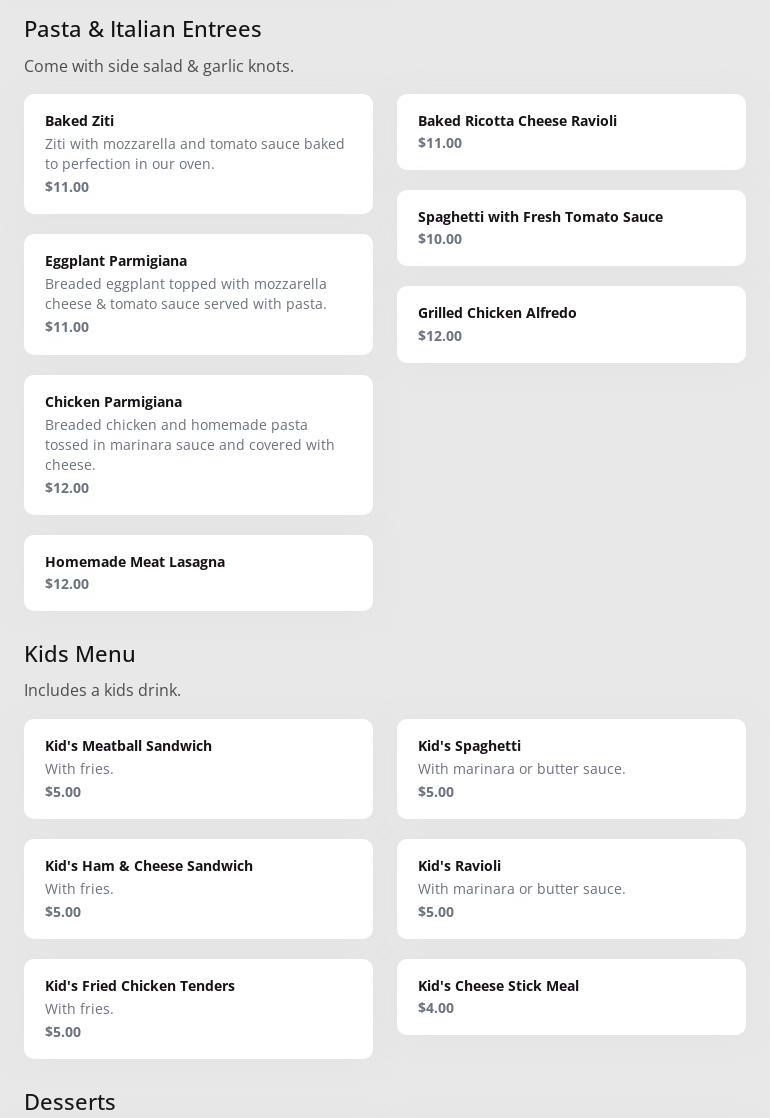
Task: Click the "Includes a kids drink" note
Action: pos(102,690)
